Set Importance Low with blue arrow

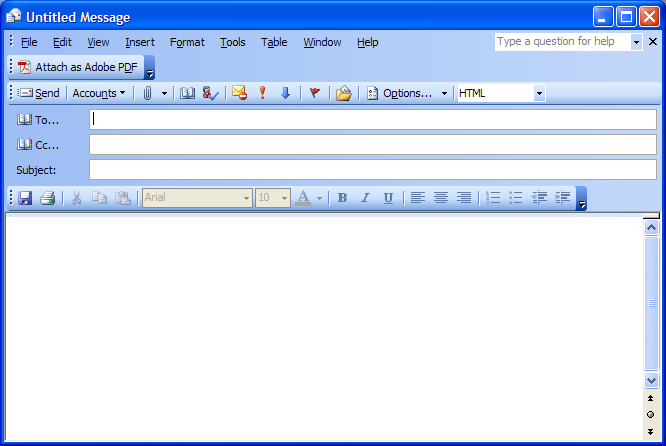click(285, 93)
